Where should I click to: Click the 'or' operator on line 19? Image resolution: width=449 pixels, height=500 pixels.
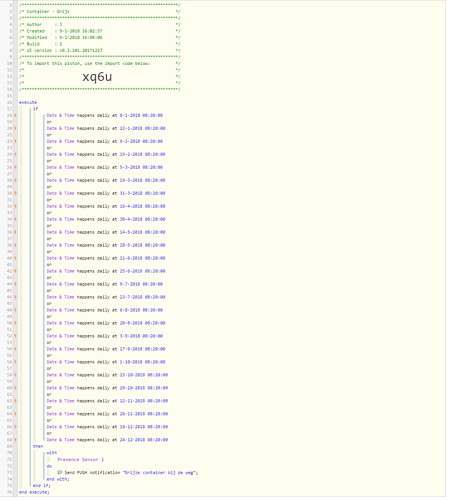(49, 122)
